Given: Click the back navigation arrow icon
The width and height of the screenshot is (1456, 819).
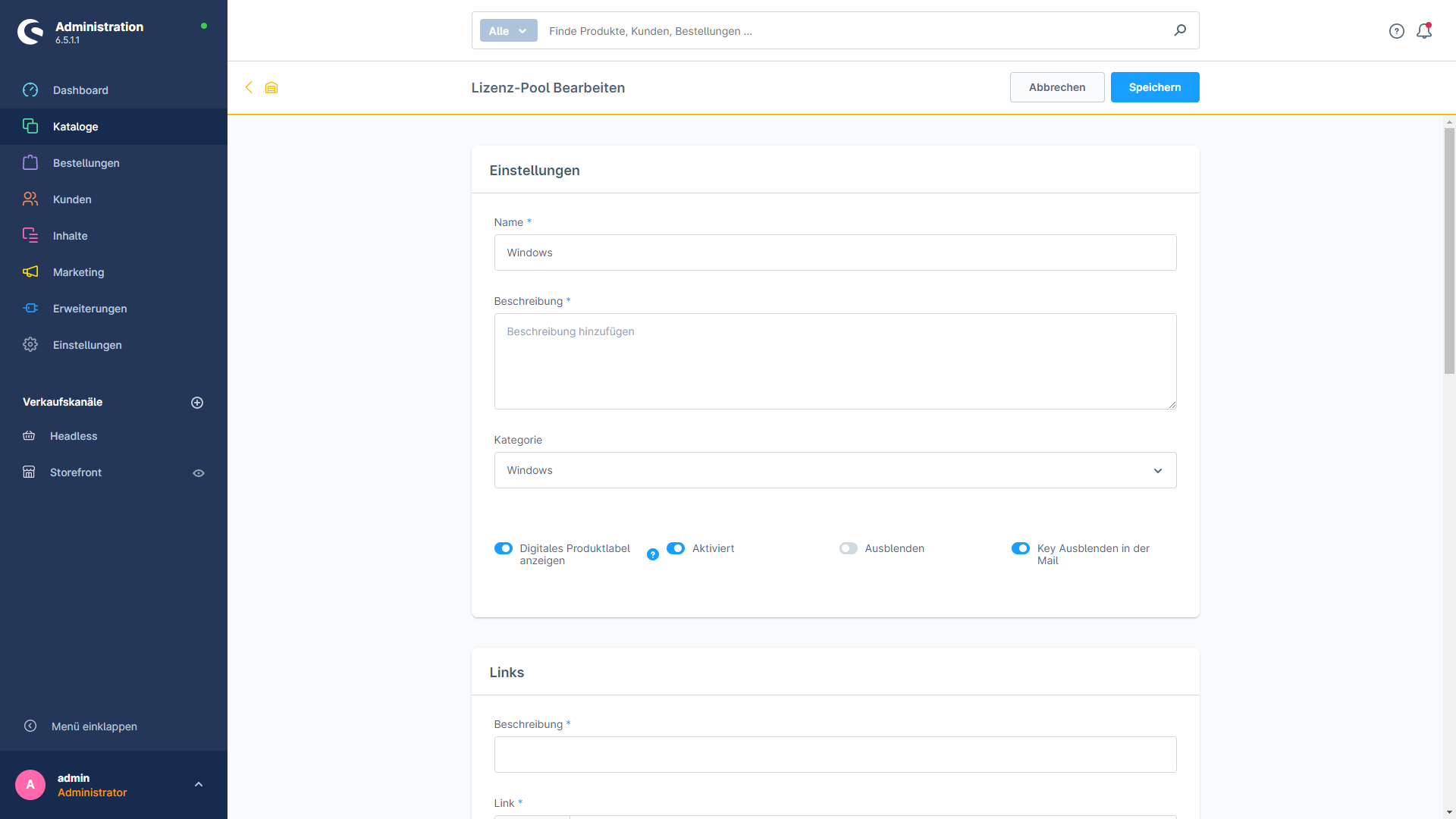Looking at the screenshot, I should pyautogui.click(x=249, y=87).
